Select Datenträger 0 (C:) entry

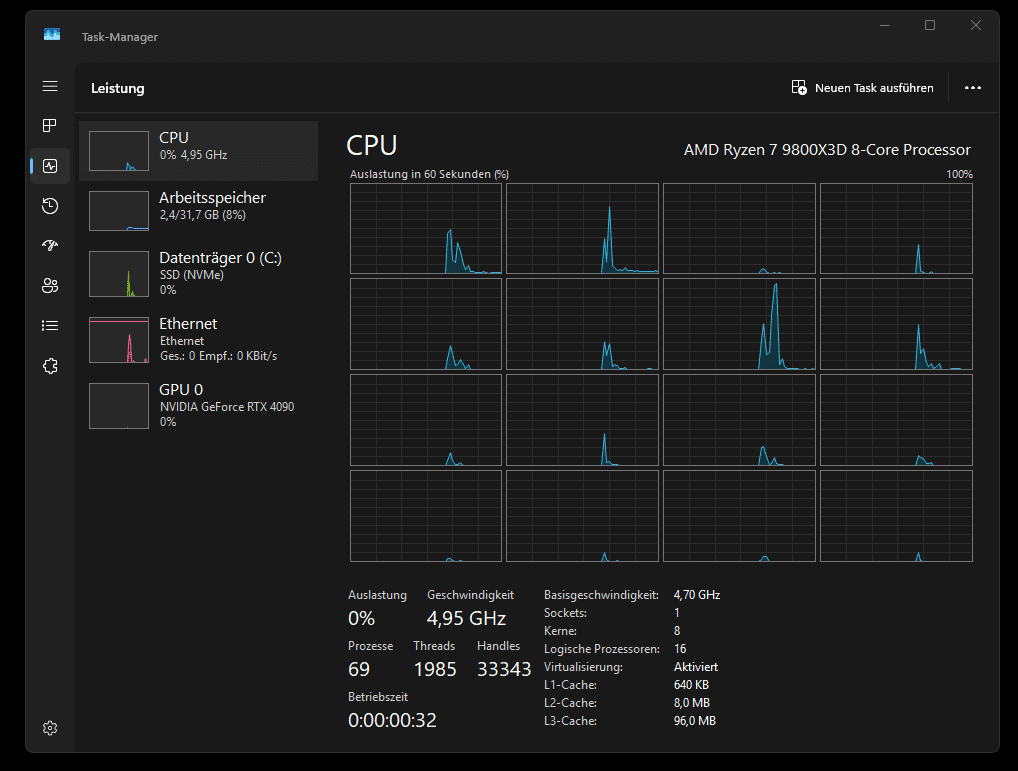[199, 273]
